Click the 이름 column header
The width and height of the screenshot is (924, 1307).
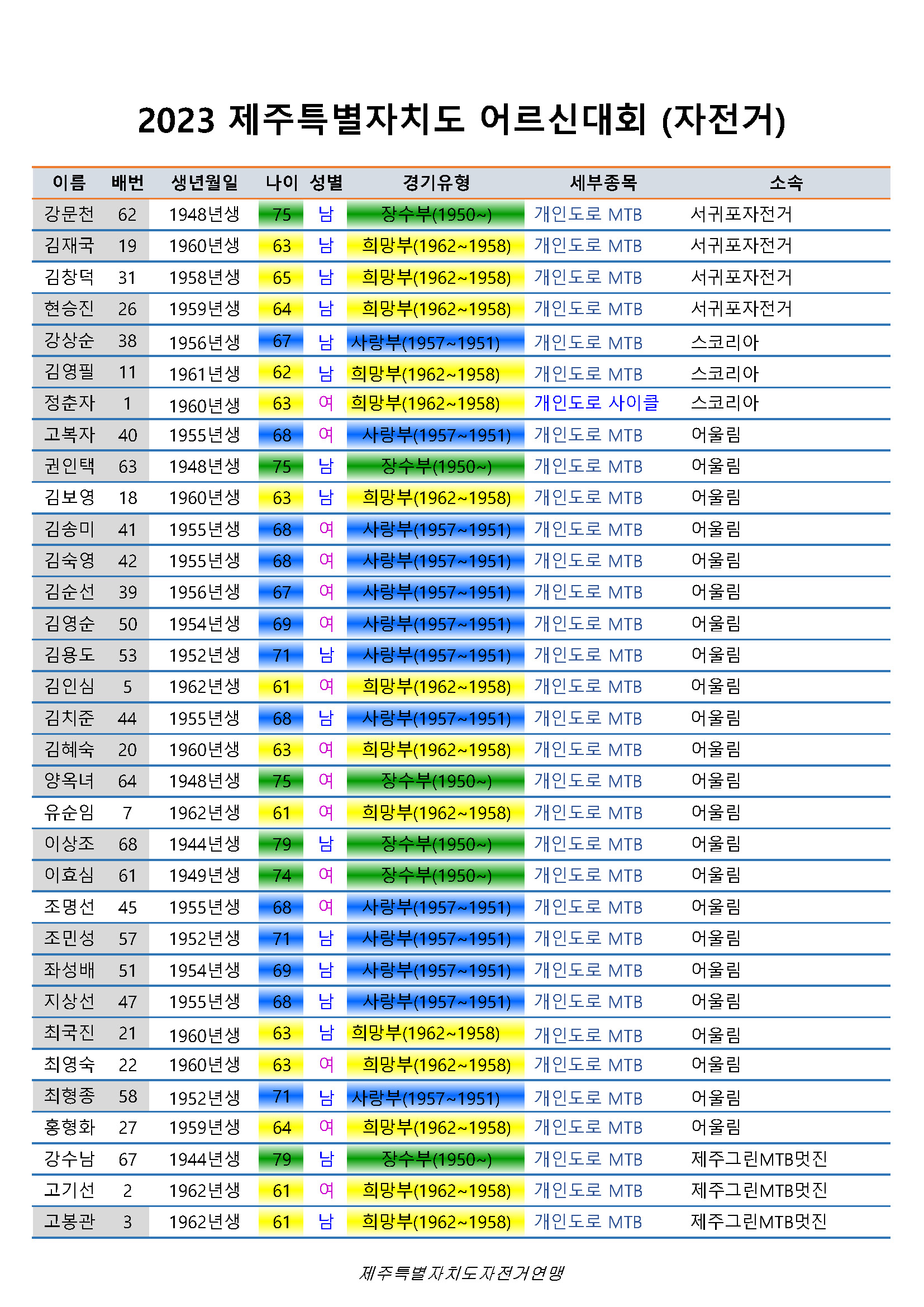coord(69,183)
